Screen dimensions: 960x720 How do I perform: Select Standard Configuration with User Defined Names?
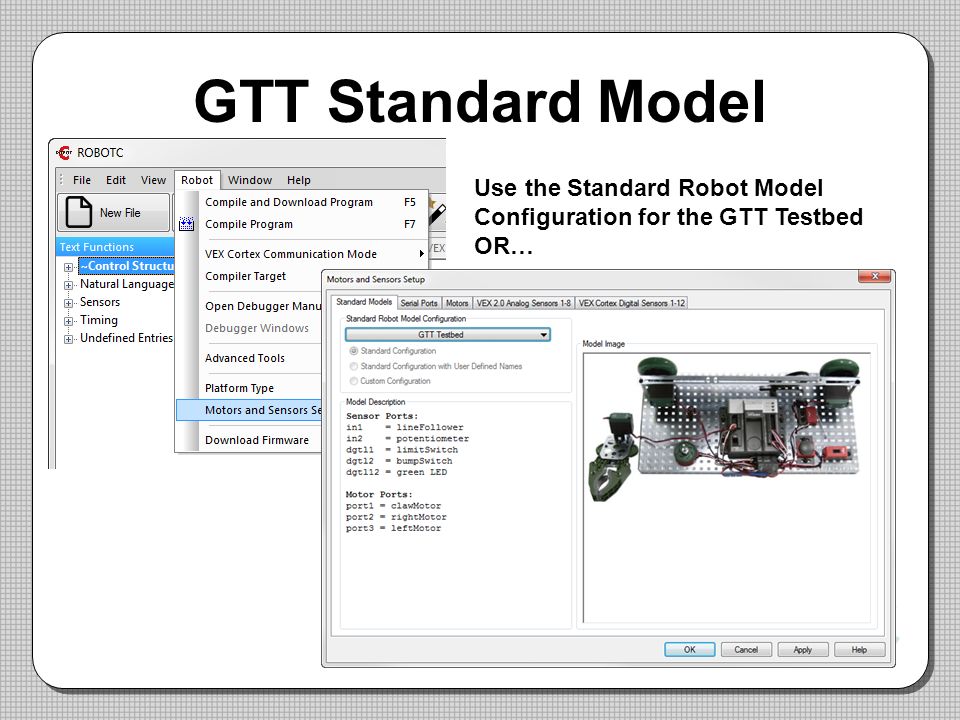pyautogui.click(x=353, y=366)
